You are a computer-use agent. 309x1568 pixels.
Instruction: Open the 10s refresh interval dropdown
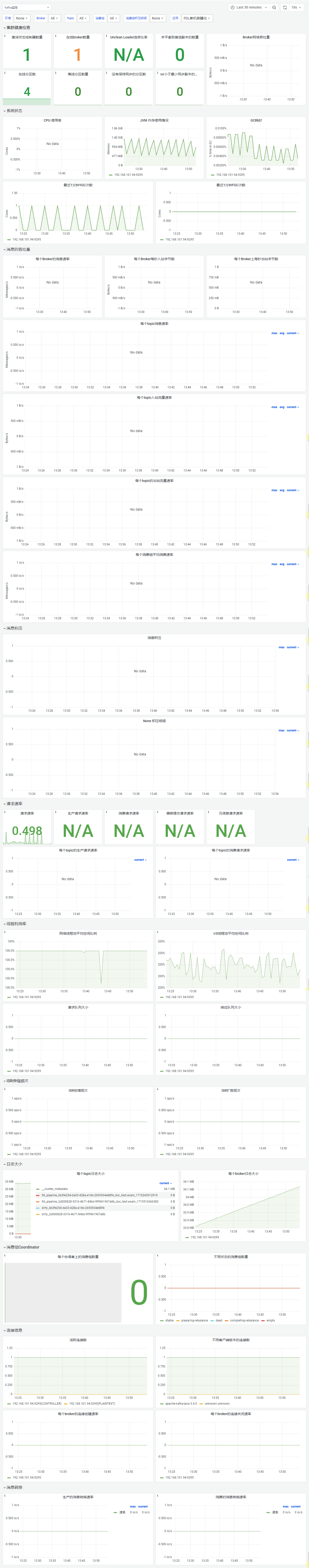pos(296,7)
